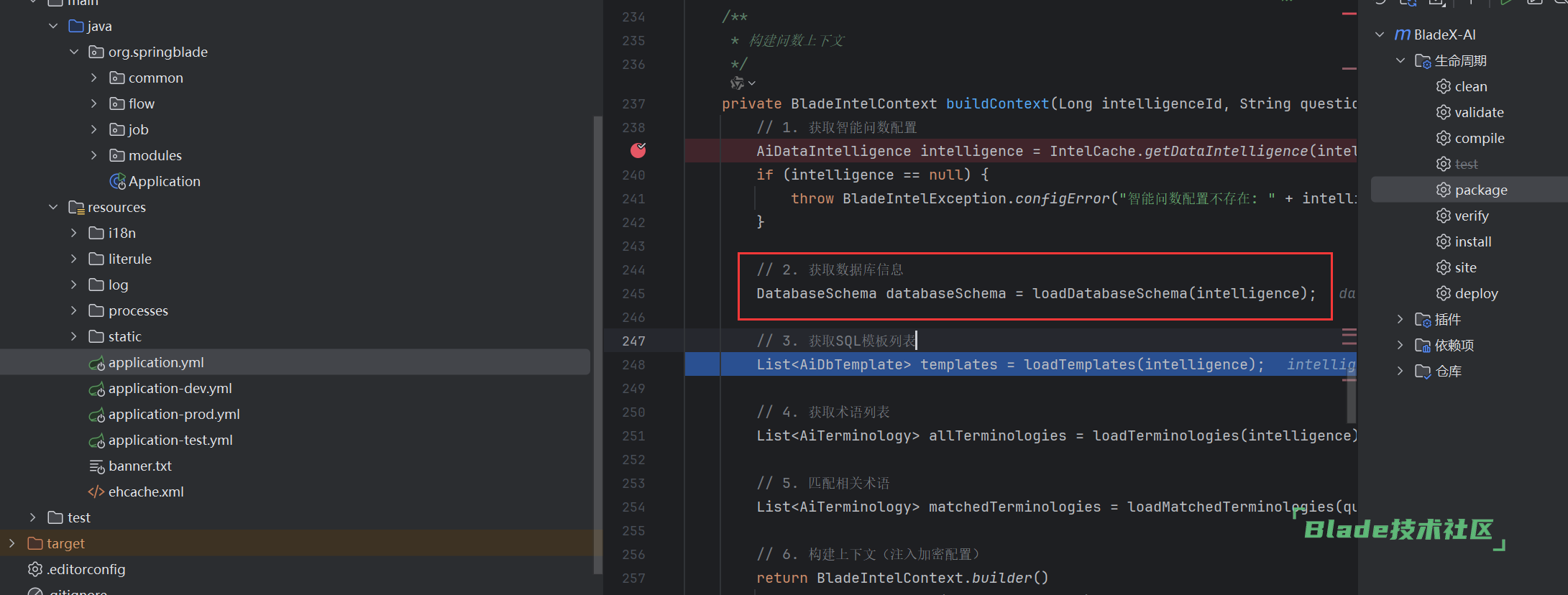Image resolution: width=1568 pixels, height=595 pixels.
Task: Click the AI assistant icon above buildContext method
Action: pyautogui.click(x=738, y=83)
